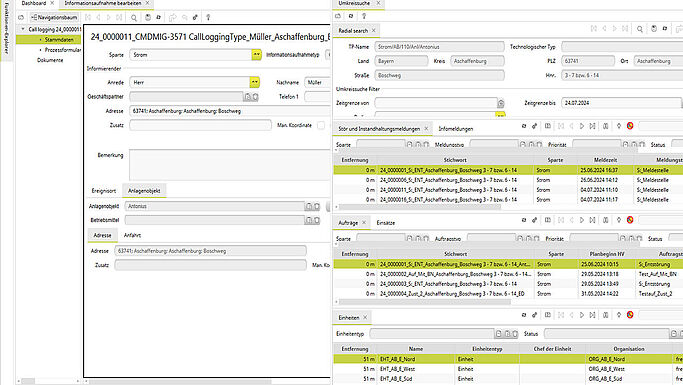Screen dimensions: 683x385
Task: Close the Dashboard tab
Action: (52, 3)
